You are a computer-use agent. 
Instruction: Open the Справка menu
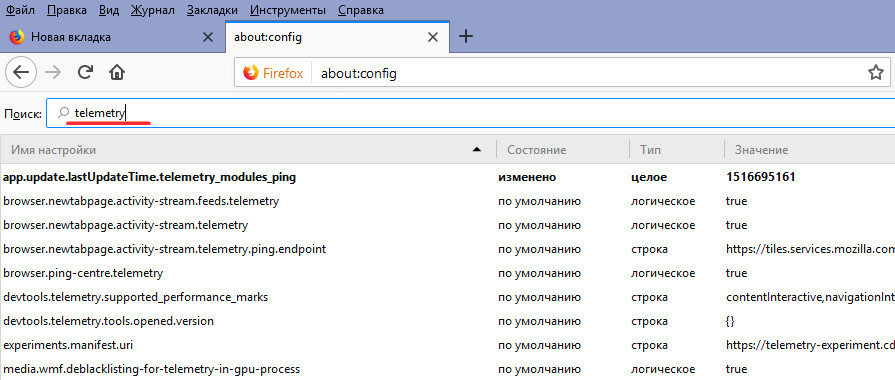(361, 10)
